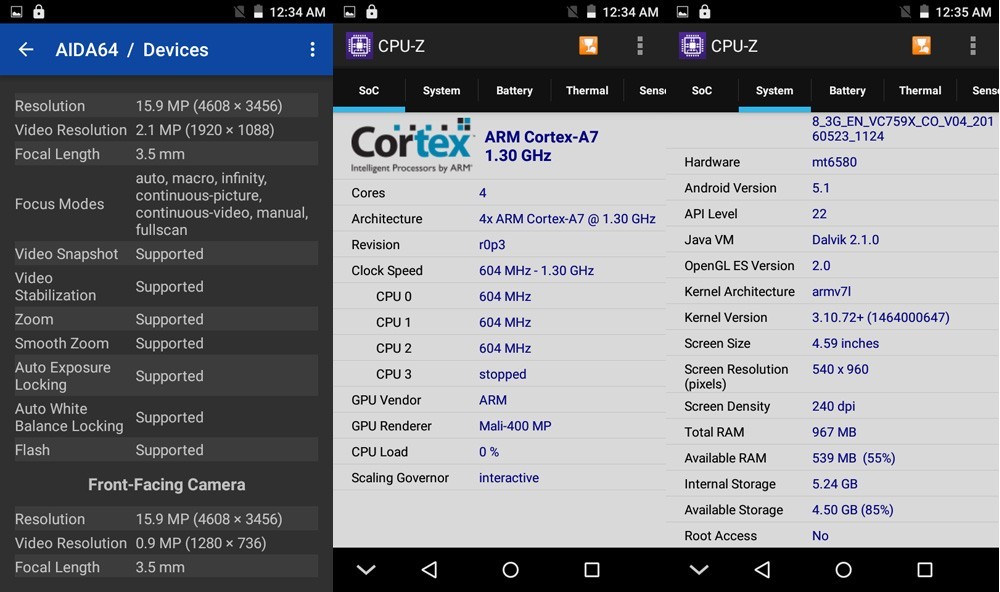Tap the orange validation icon on SoC screen
Viewport: 1000px width, 592px height.
pos(589,46)
